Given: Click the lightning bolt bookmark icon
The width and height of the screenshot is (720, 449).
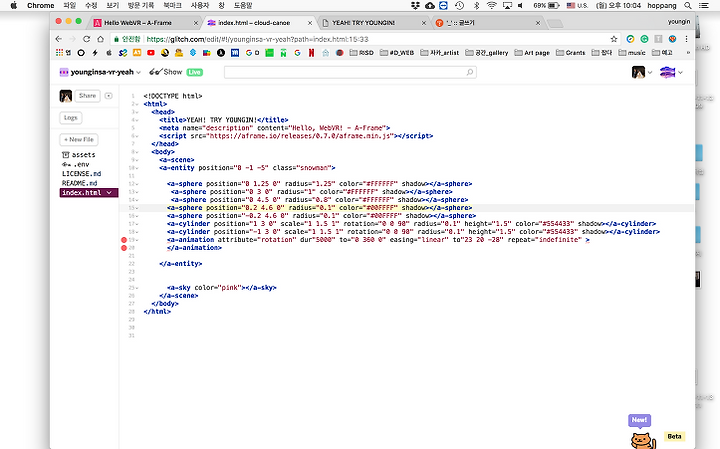Looking at the screenshot, I should click(x=95, y=53).
